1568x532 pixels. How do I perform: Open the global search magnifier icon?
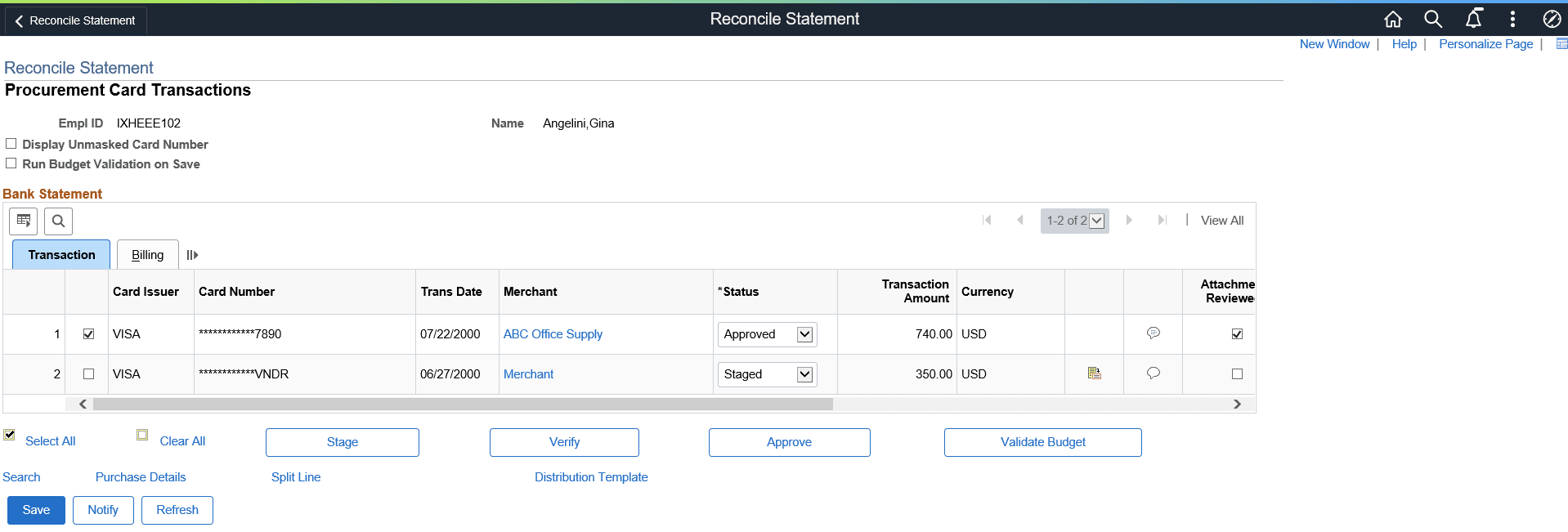(x=1433, y=19)
